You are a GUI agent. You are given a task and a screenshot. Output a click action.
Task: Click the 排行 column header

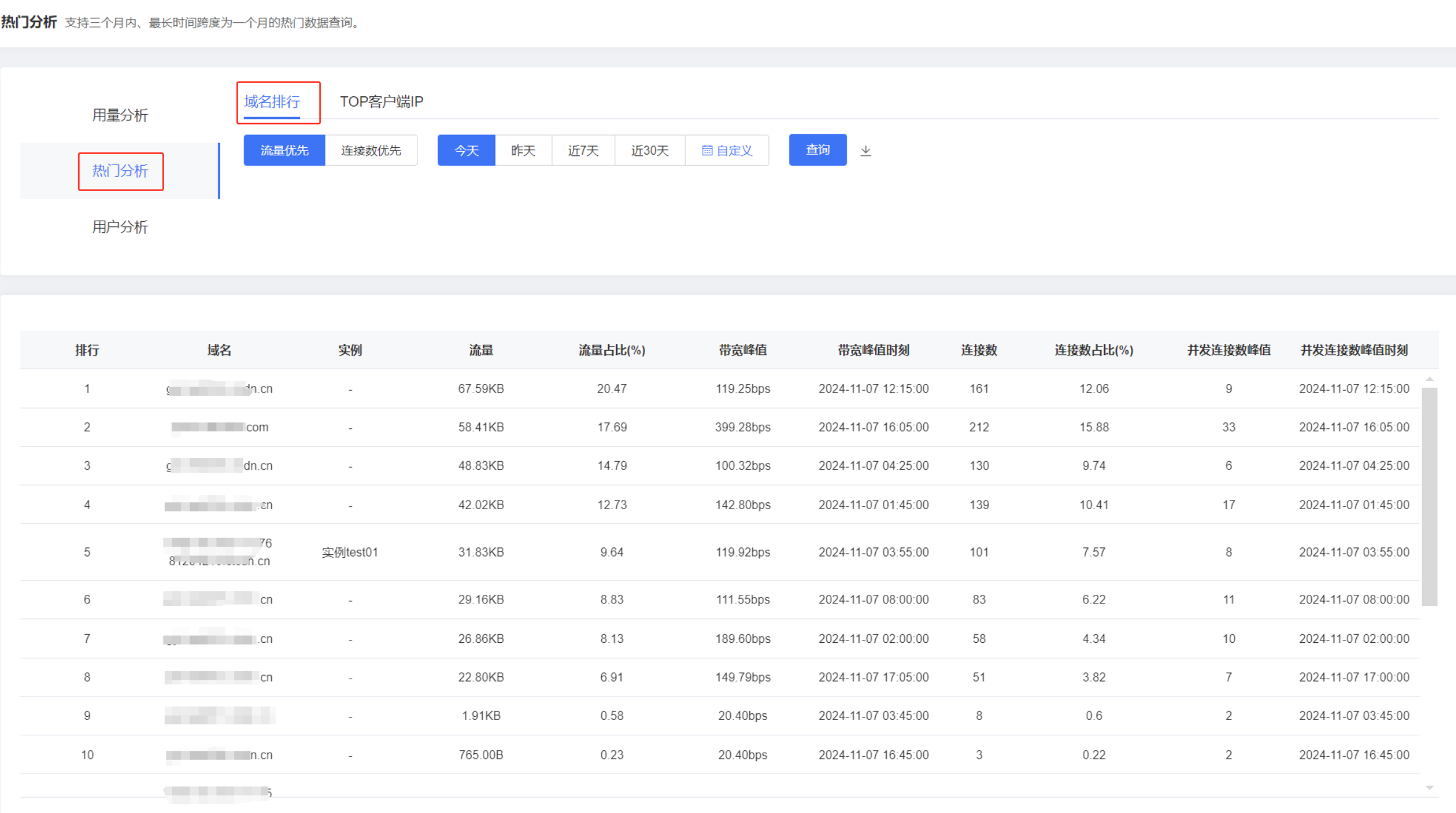(87, 350)
